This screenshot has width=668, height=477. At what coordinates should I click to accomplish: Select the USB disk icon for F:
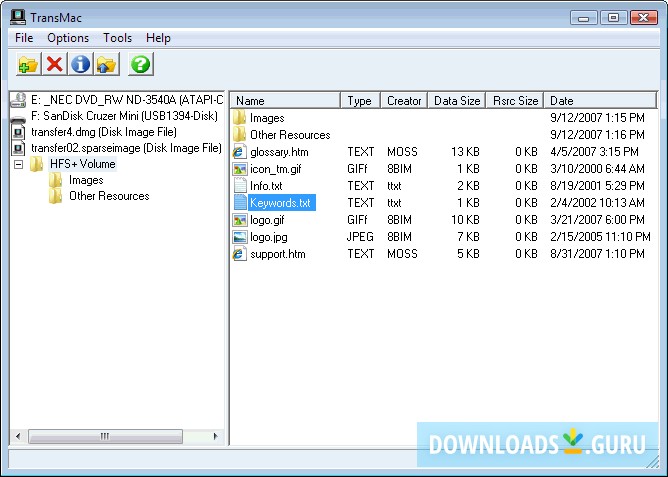[x=18, y=118]
